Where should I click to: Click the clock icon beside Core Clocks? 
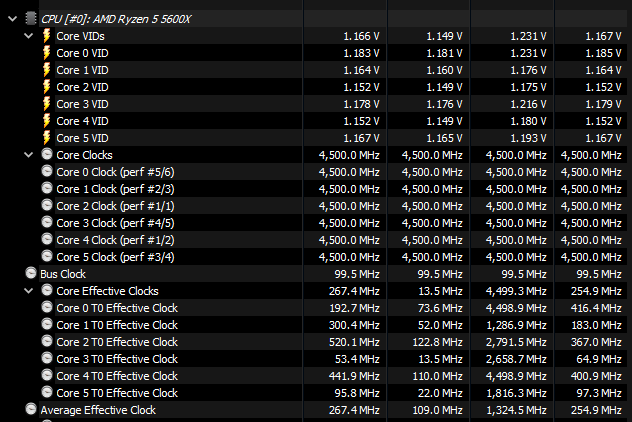(47, 154)
